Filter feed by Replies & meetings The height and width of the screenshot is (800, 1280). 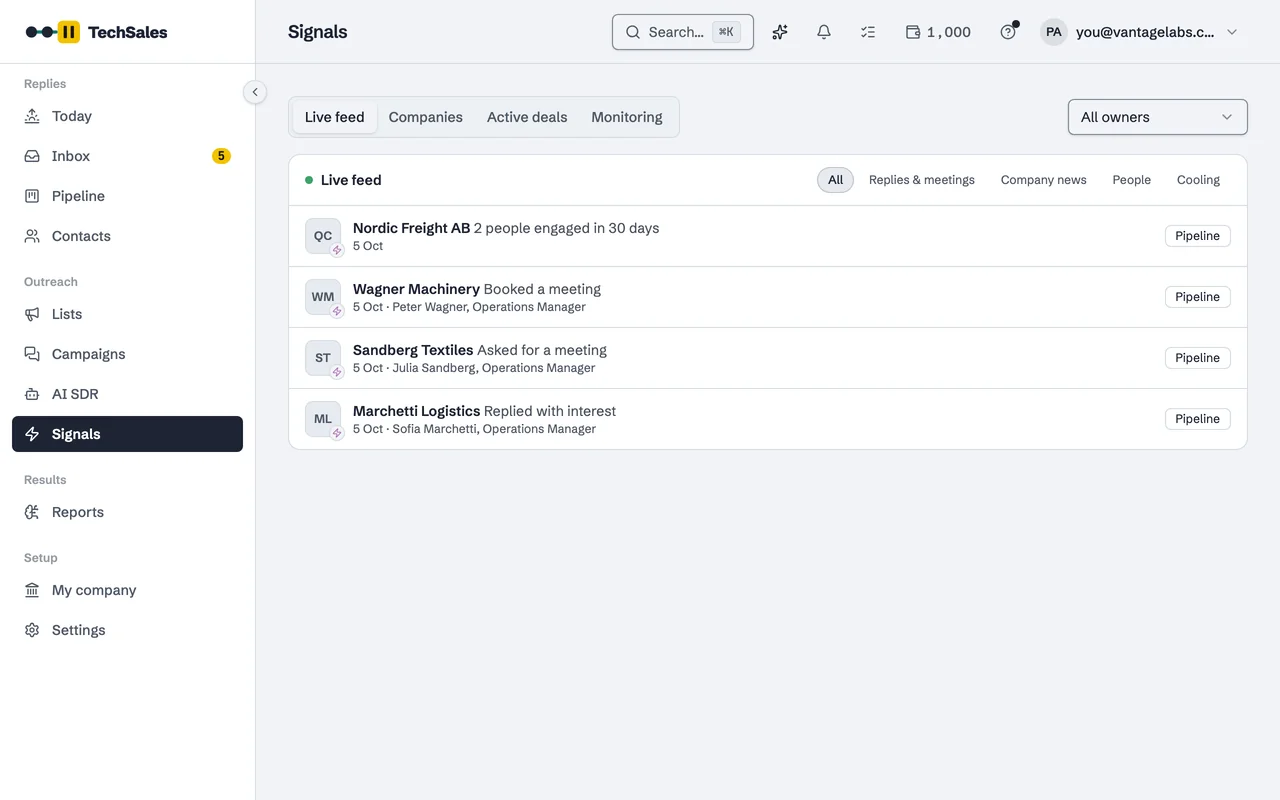[x=922, y=180]
